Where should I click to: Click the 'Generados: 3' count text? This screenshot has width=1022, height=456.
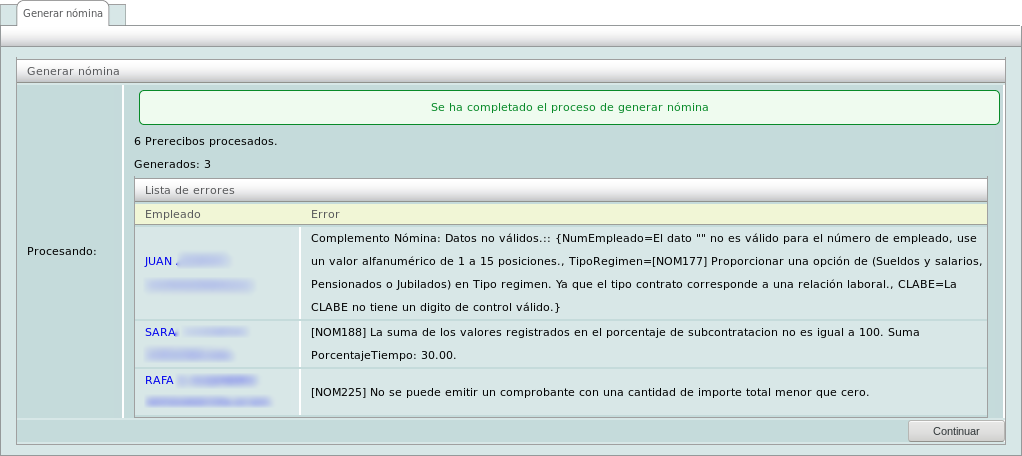(172, 164)
